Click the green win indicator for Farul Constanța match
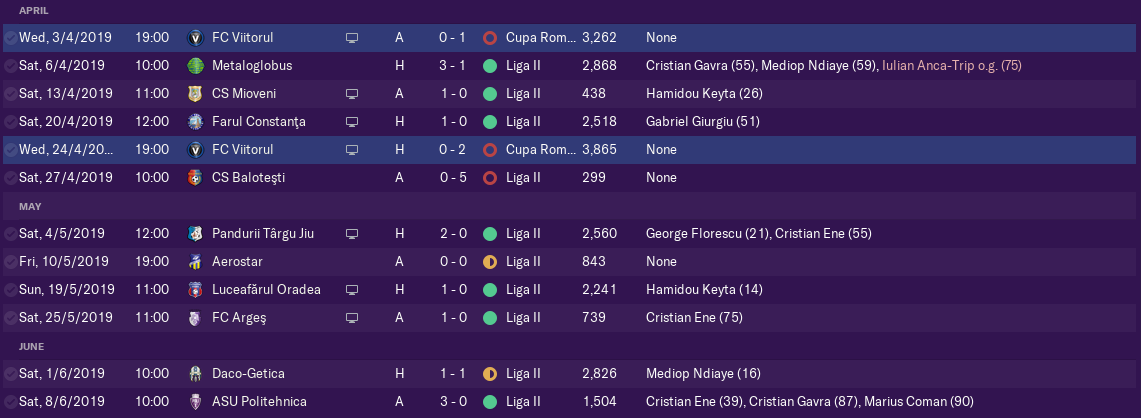 [x=490, y=122]
